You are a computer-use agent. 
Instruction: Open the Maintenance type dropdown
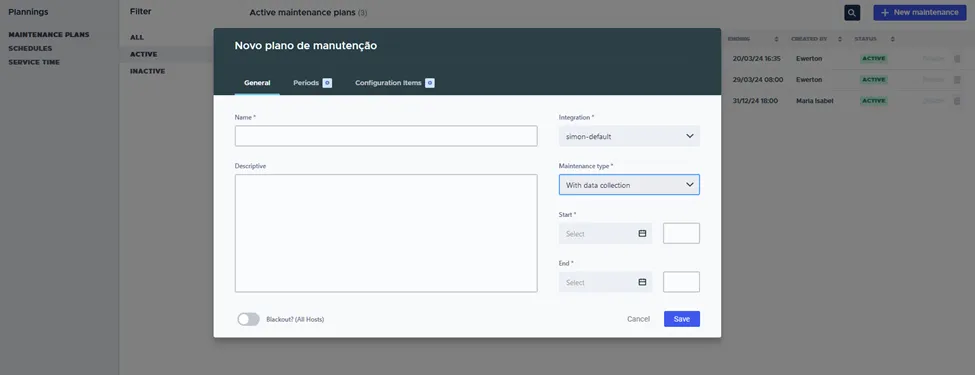(x=629, y=185)
